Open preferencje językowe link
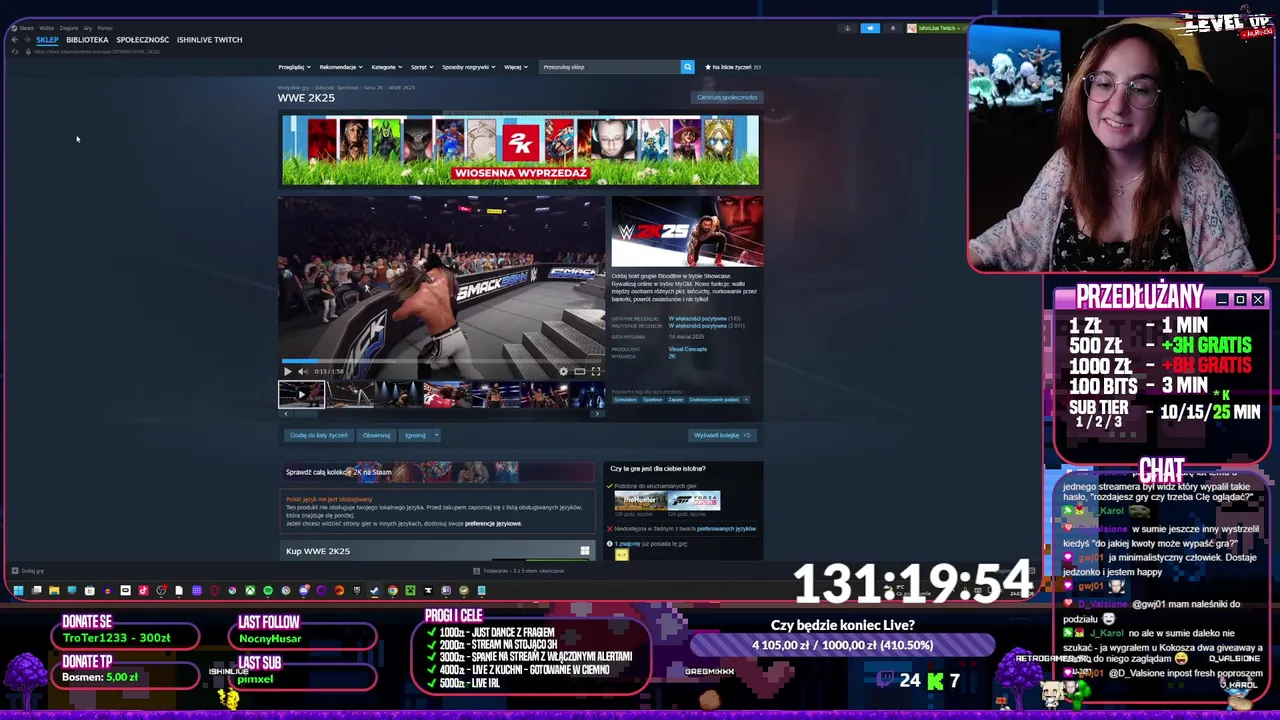The image size is (1280, 720). tap(493, 523)
